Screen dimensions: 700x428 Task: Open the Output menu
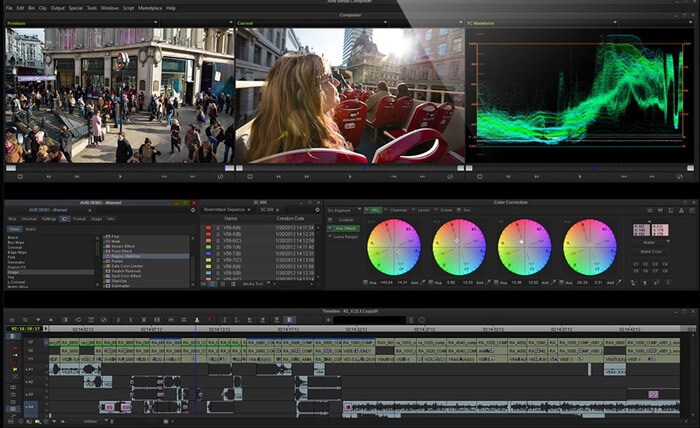pyautogui.click(x=58, y=8)
